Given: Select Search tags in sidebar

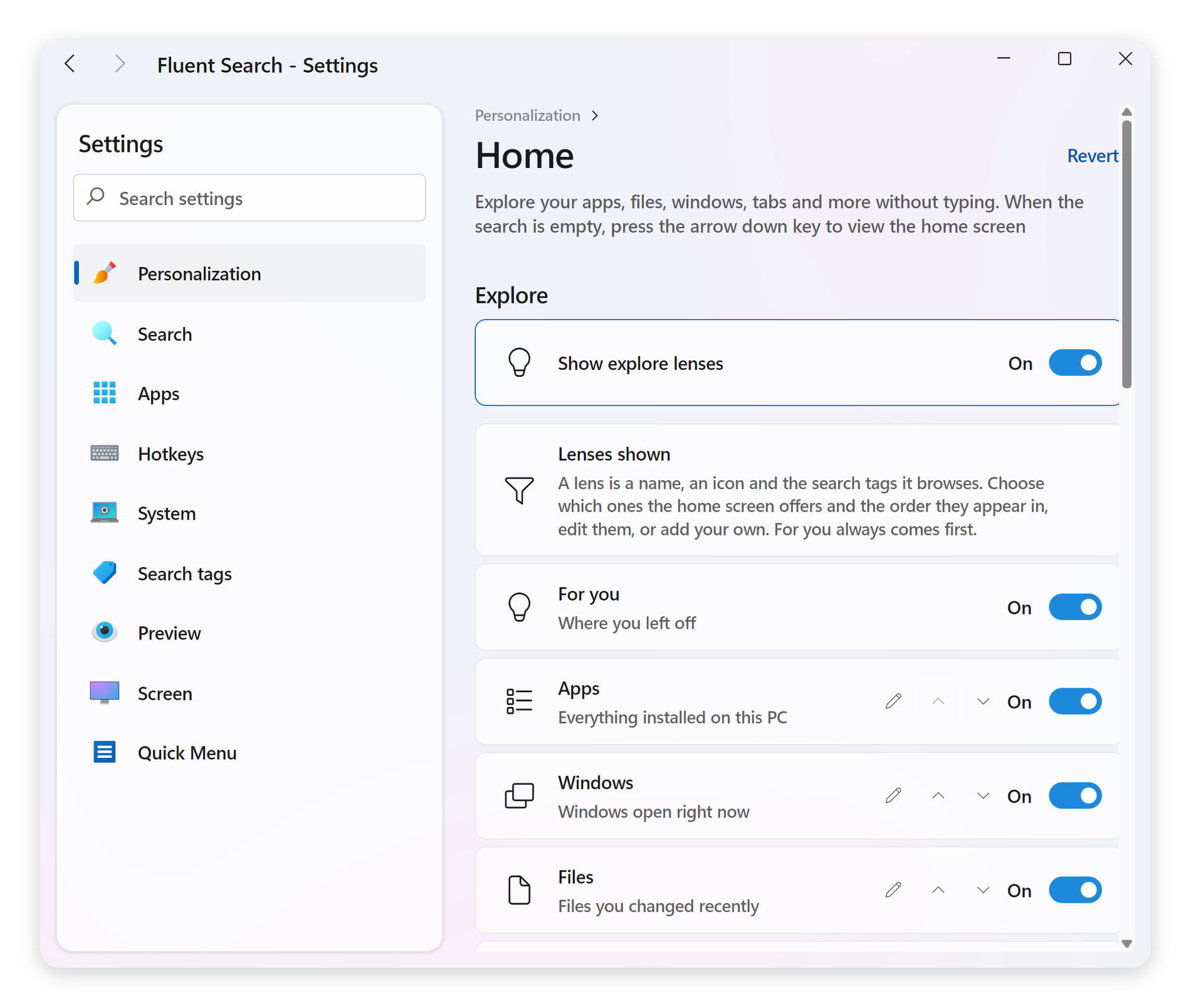Looking at the screenshot, I should point(249,573).
